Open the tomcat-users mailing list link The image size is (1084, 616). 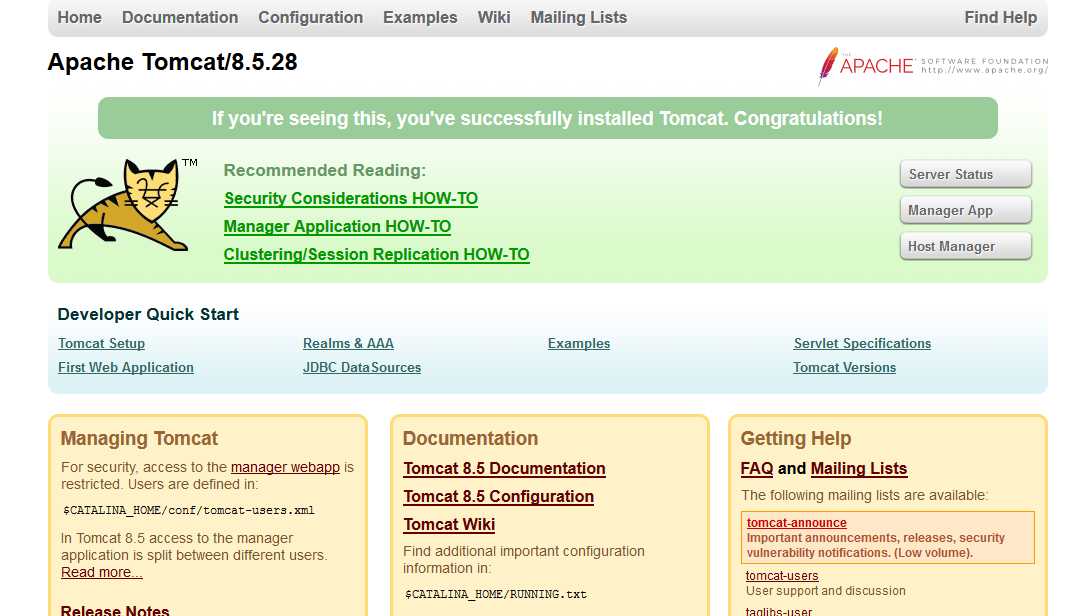pyautogui.click(x=782, y=576)
